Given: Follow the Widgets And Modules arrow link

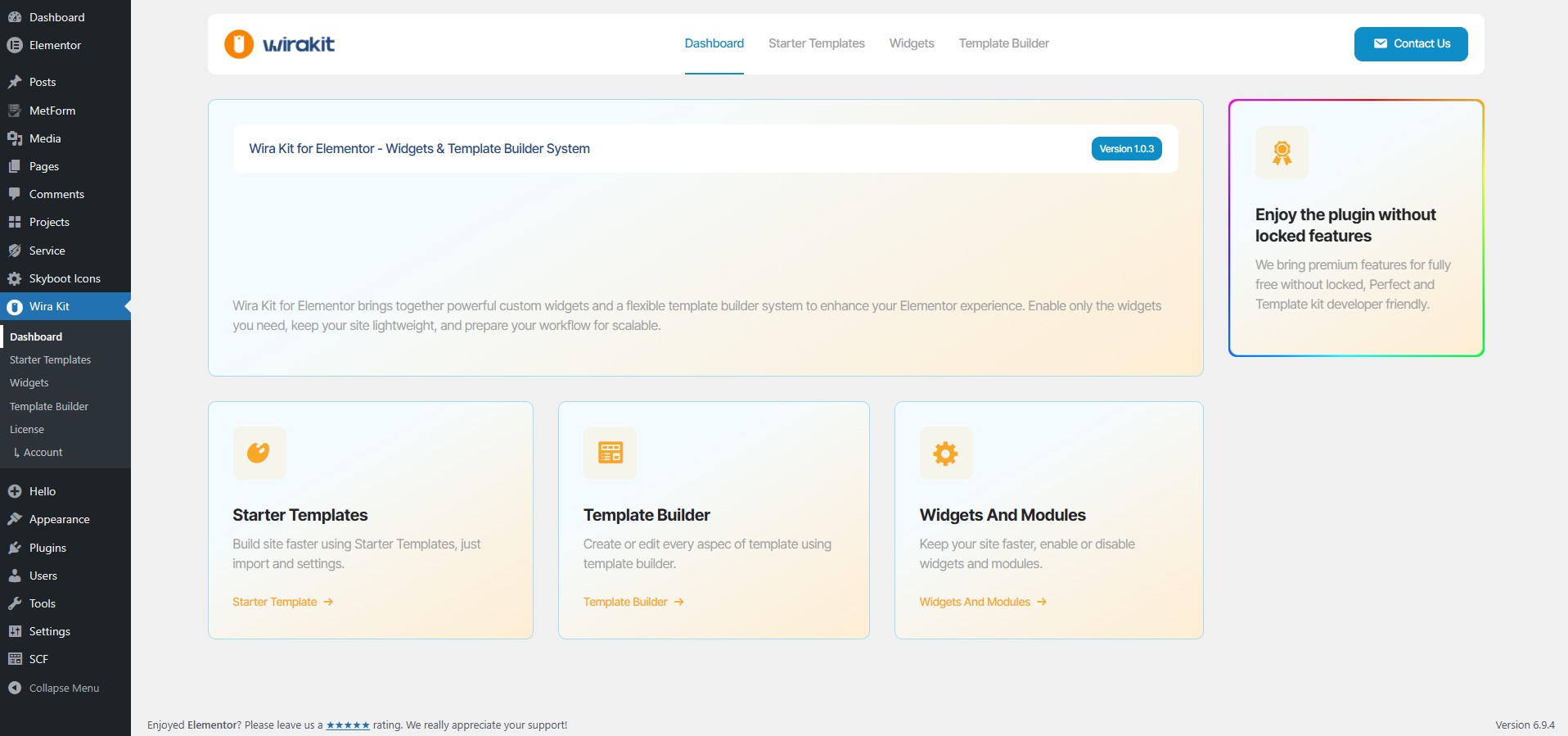Looking at the screenshot, I should [x=983, y=602].
